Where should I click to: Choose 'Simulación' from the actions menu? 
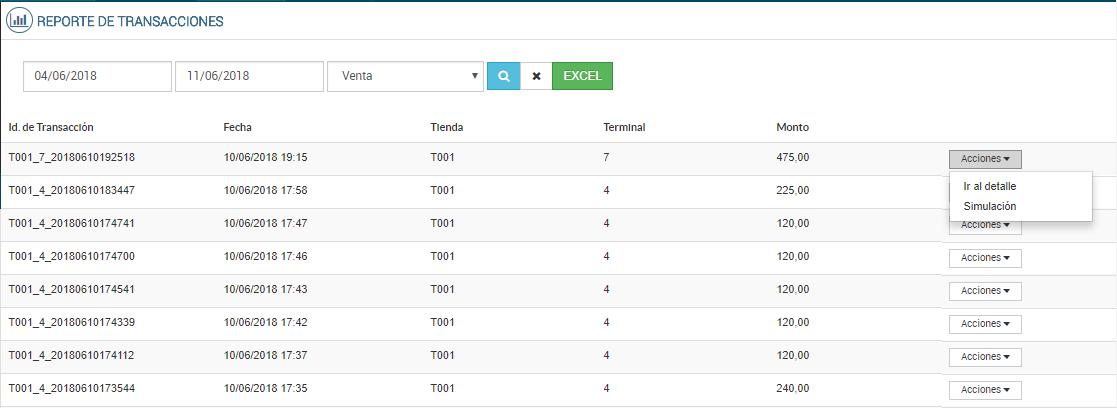(990, 206)
